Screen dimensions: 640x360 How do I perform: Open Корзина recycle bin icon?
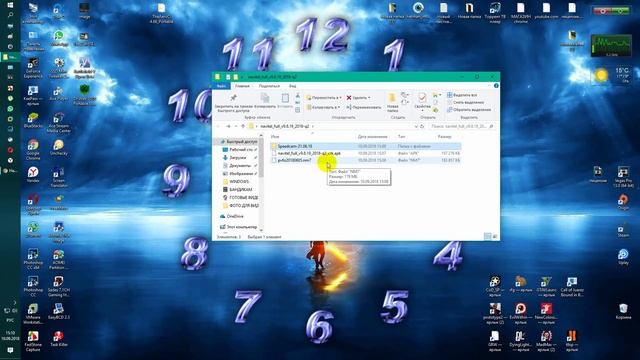pos(623,311)
